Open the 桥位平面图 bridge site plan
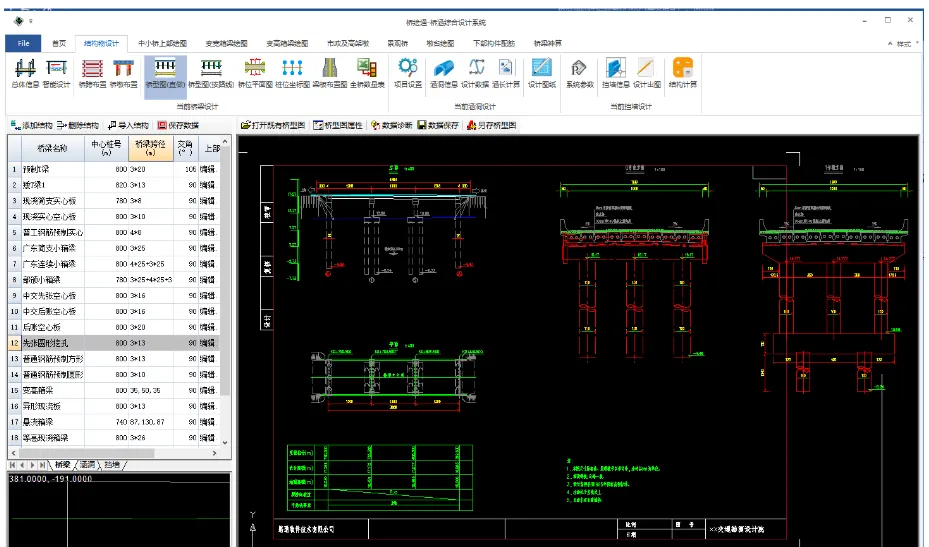929x547 pixels. pyautogui.click(x=255, y=73)
